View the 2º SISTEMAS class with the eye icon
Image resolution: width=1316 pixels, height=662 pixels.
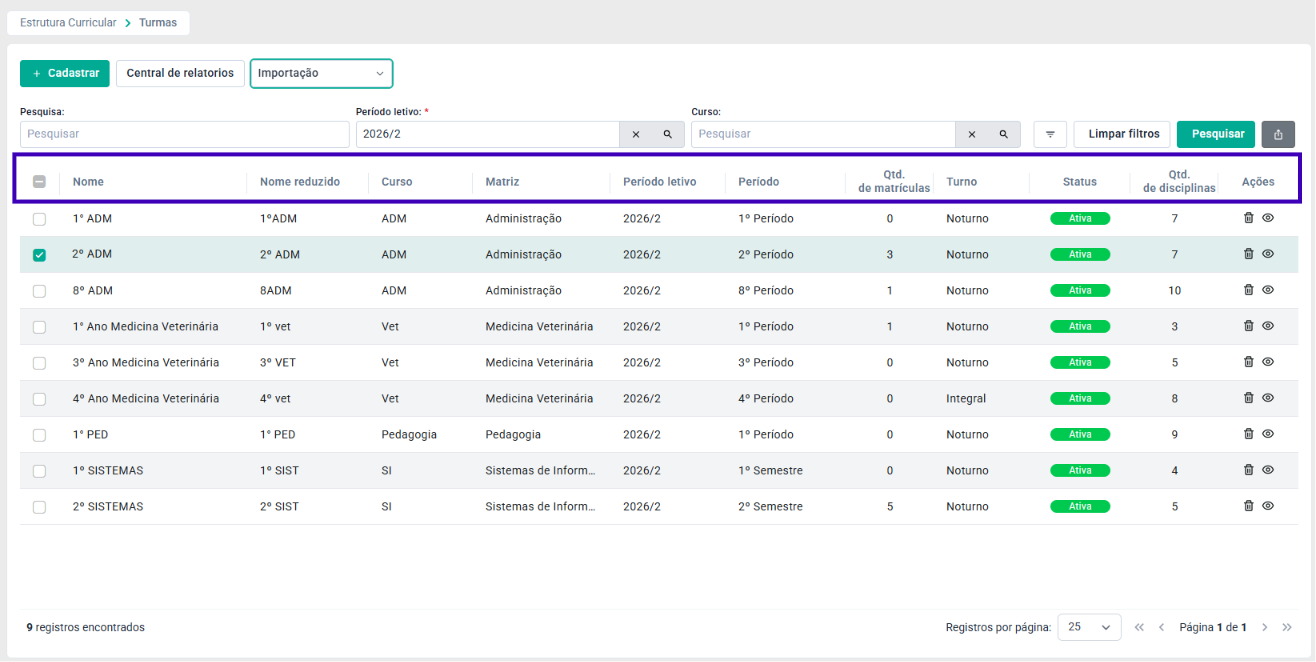[1268, 506]
